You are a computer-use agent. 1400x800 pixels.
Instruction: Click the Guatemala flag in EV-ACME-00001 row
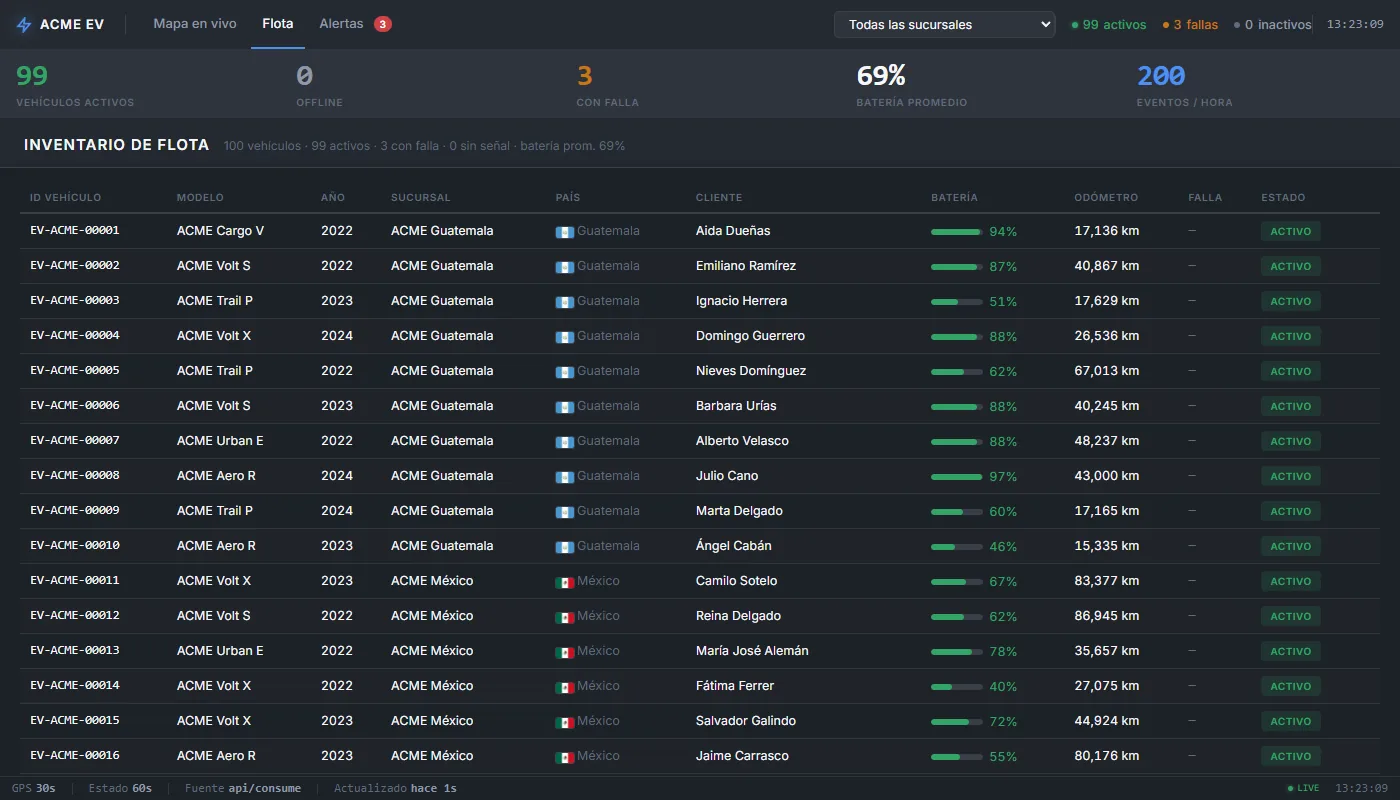pos(564,232)
